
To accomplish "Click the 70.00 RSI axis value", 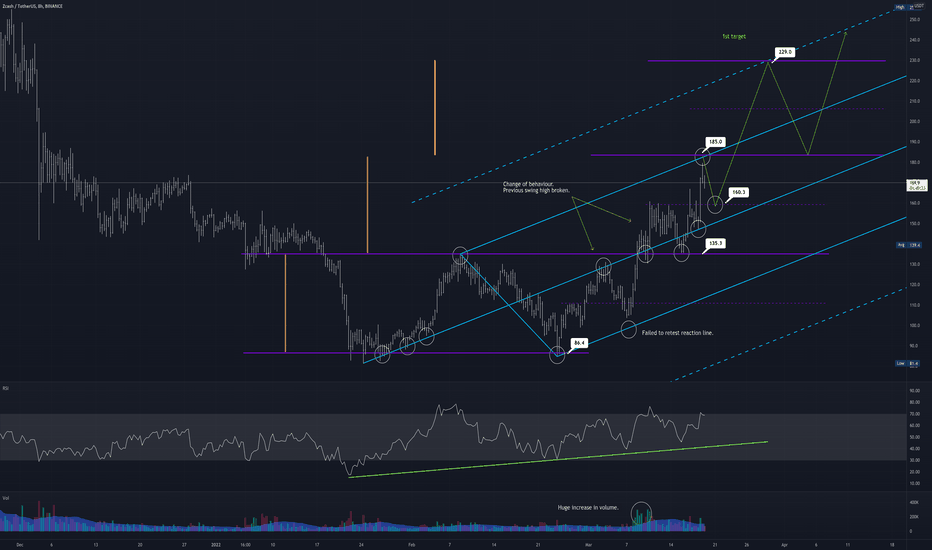I will tap(914, 414).
